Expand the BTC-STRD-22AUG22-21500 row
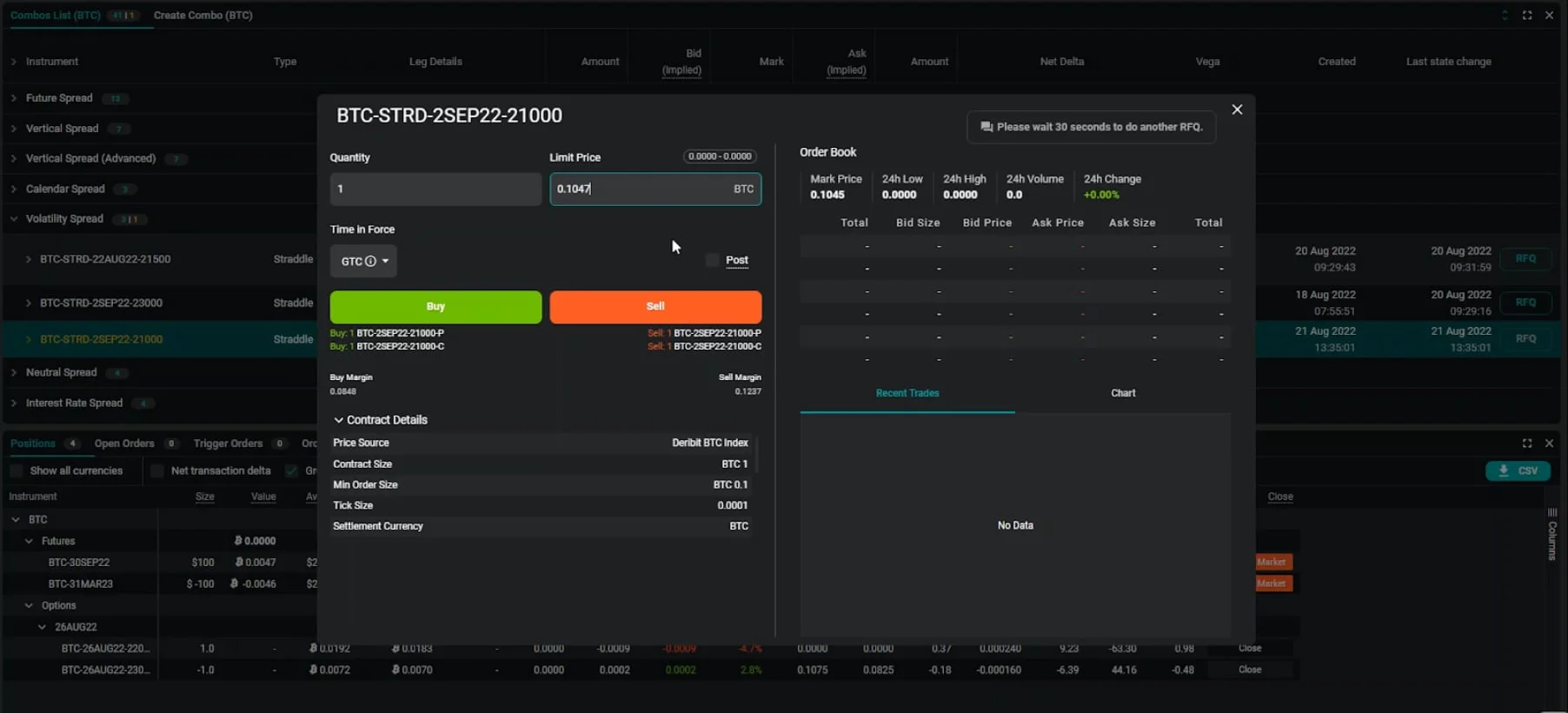The image size is (1568, 713). click(x=28, y=259)
